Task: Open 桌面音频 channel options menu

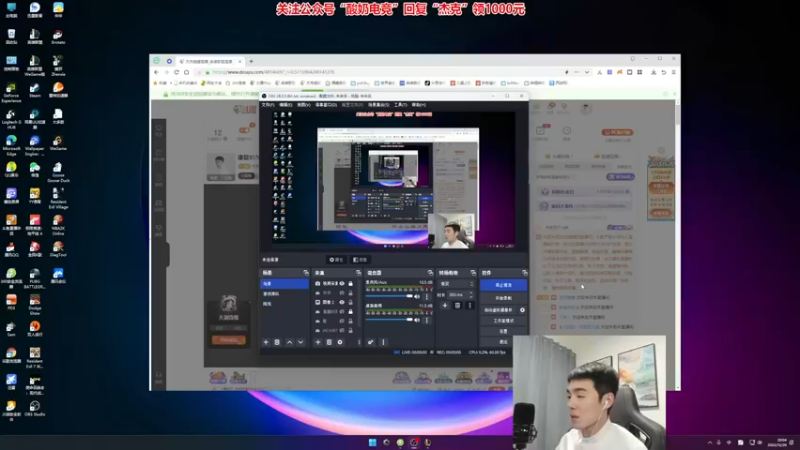Action: pos(427,320)
